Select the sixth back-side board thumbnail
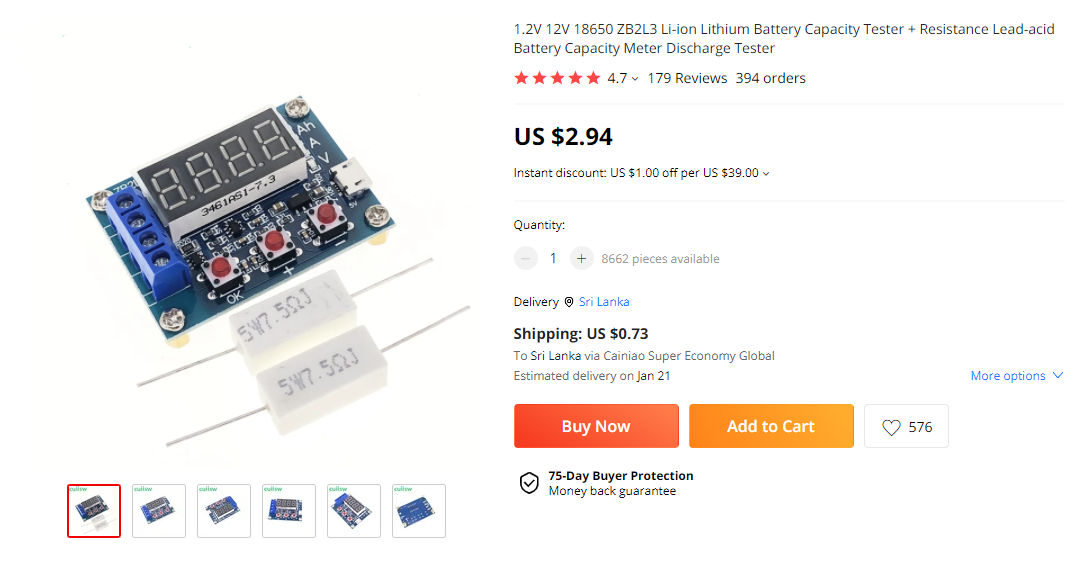This screenshot has height=563, width=1084. pyautogui.click(x=419, y=511)
